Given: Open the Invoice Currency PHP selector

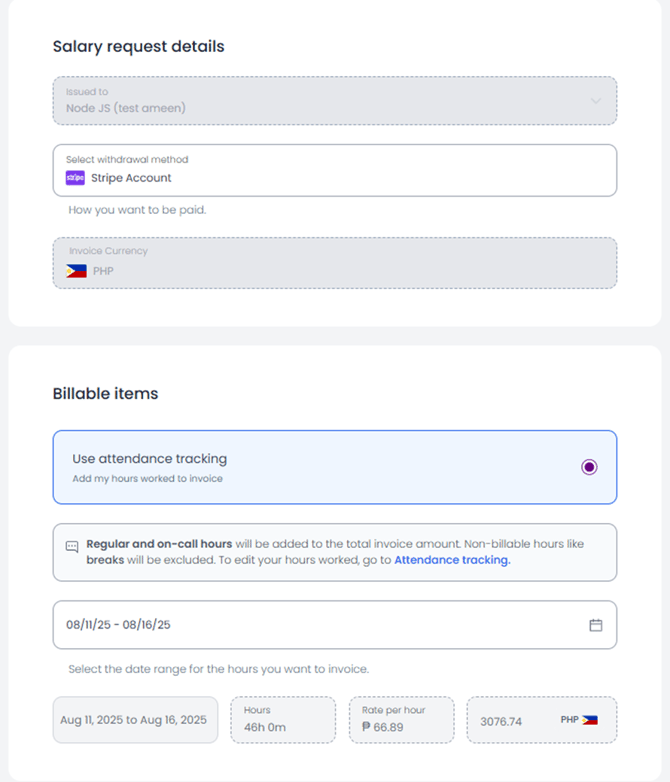Looking at the screenshot, I should click(335, 263).
